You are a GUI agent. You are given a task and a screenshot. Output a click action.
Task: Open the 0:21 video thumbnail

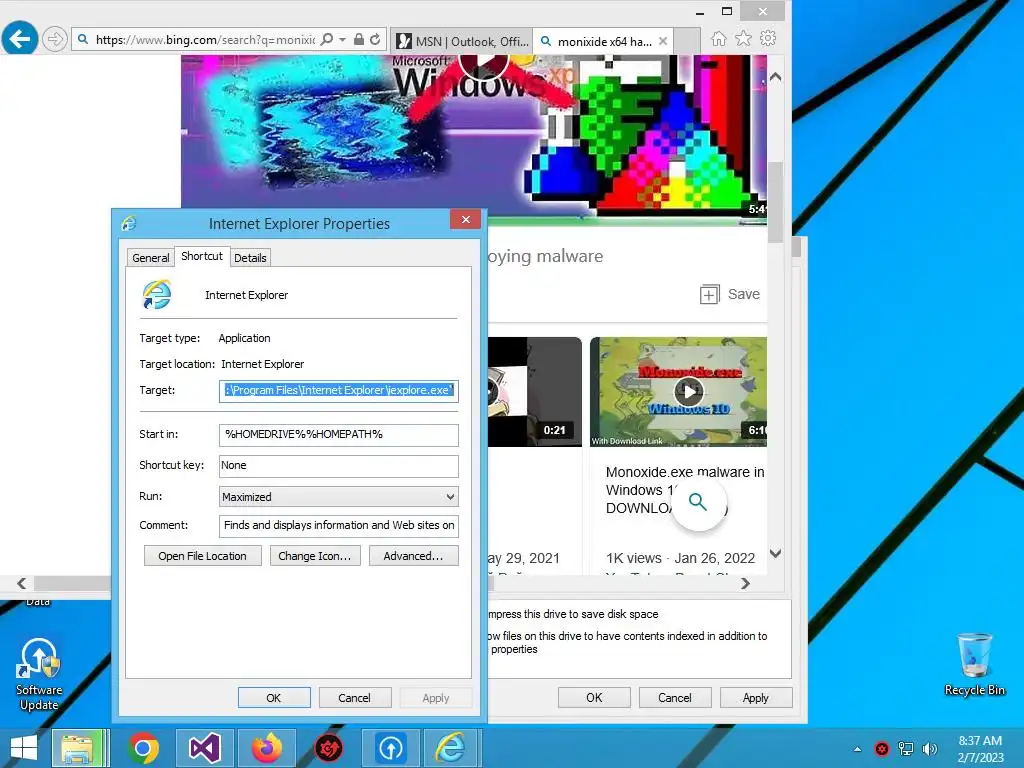pos(534,392)
